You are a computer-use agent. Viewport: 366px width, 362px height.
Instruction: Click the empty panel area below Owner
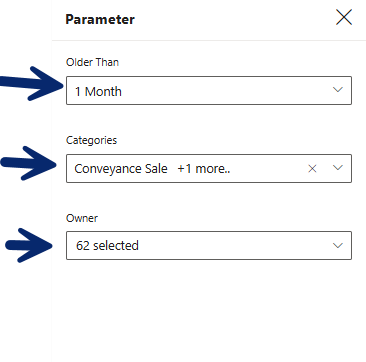pos(209,310)
